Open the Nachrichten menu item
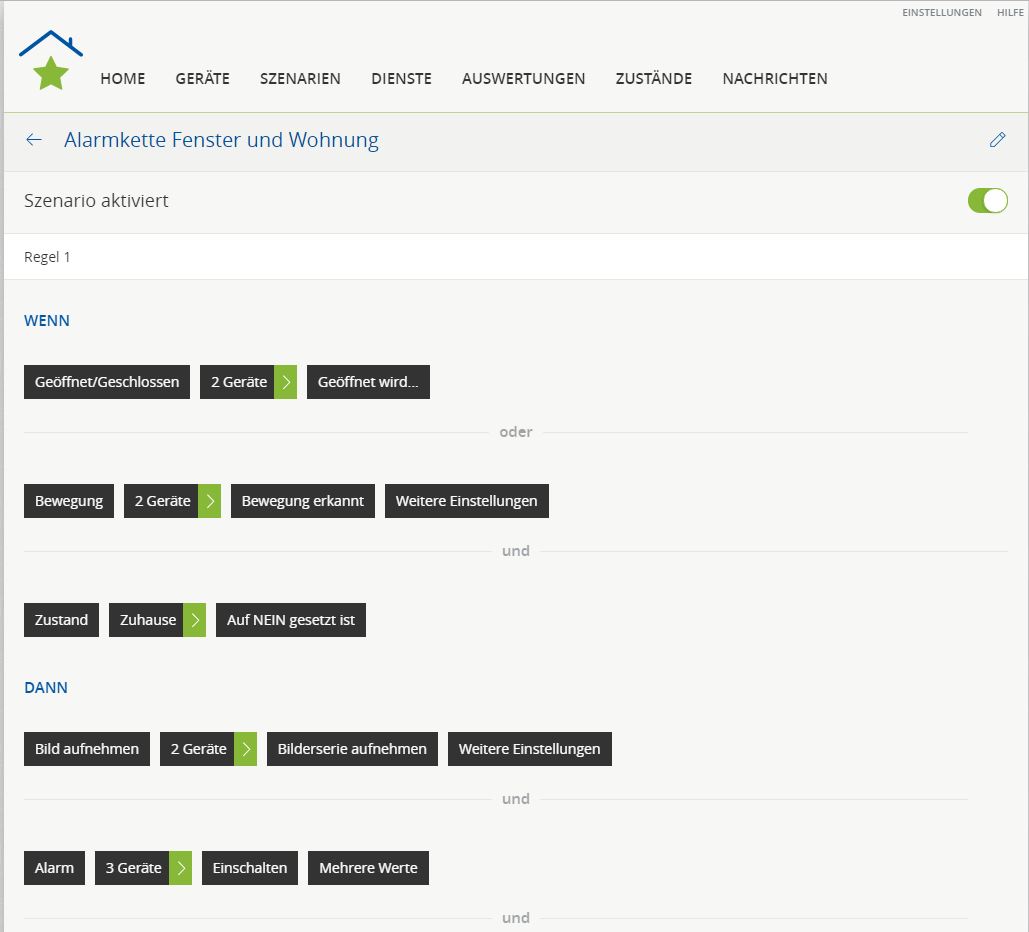 (774, 79)
